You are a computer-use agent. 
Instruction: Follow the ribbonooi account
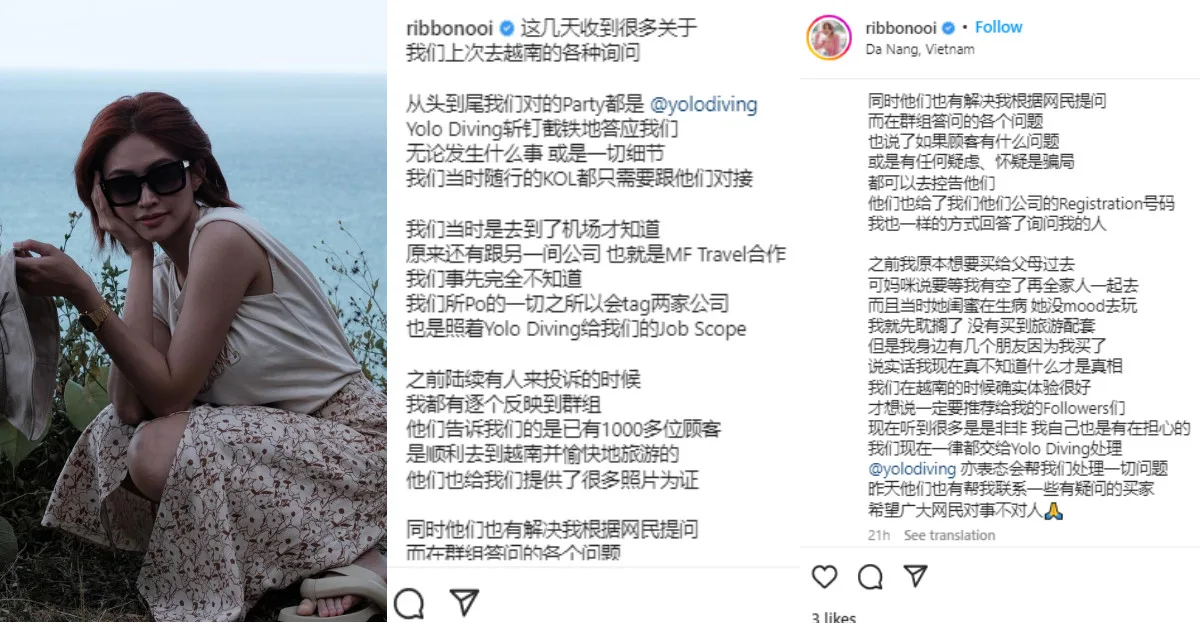(x=998, y=28)
